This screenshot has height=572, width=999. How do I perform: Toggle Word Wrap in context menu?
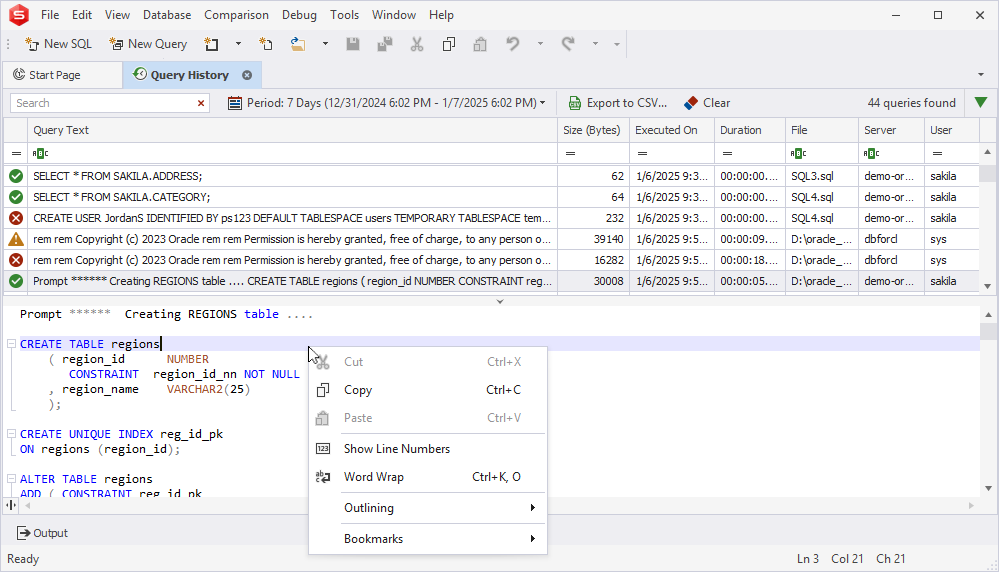(x=428, y=477)
